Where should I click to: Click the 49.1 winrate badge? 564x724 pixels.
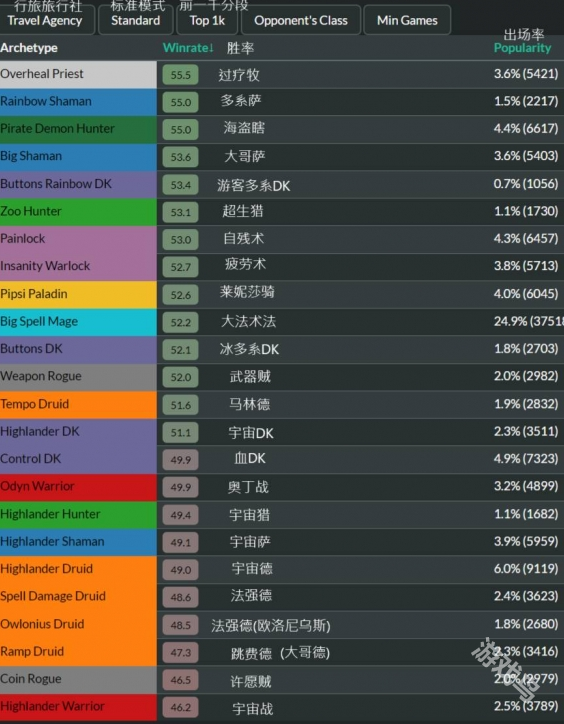click(181, 542)
